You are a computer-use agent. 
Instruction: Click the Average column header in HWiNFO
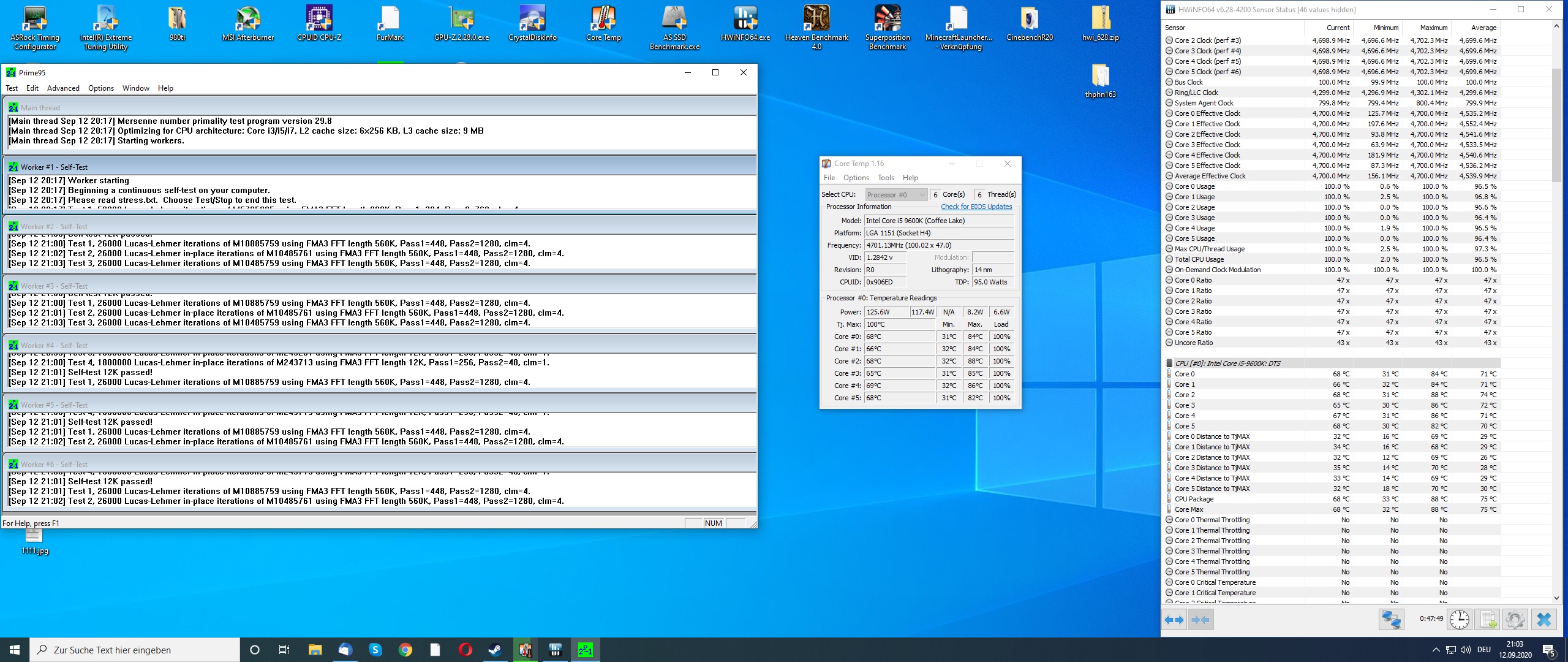coord(1476,28)
